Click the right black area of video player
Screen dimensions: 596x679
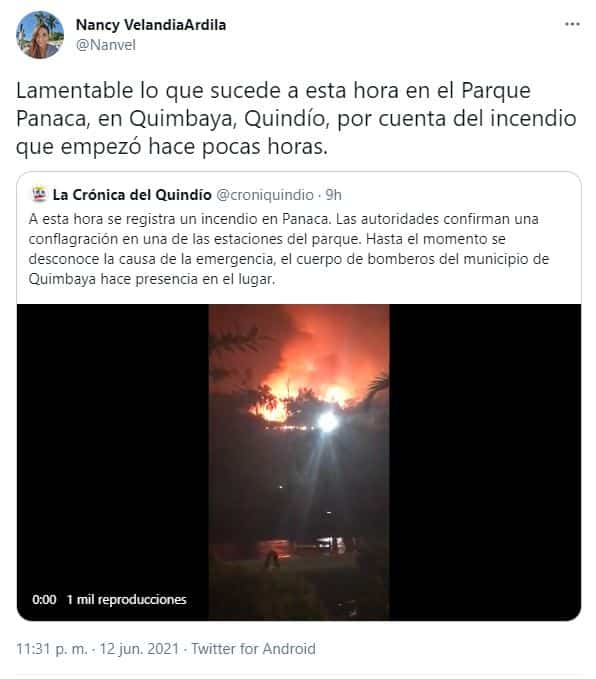tap(485, 462)
